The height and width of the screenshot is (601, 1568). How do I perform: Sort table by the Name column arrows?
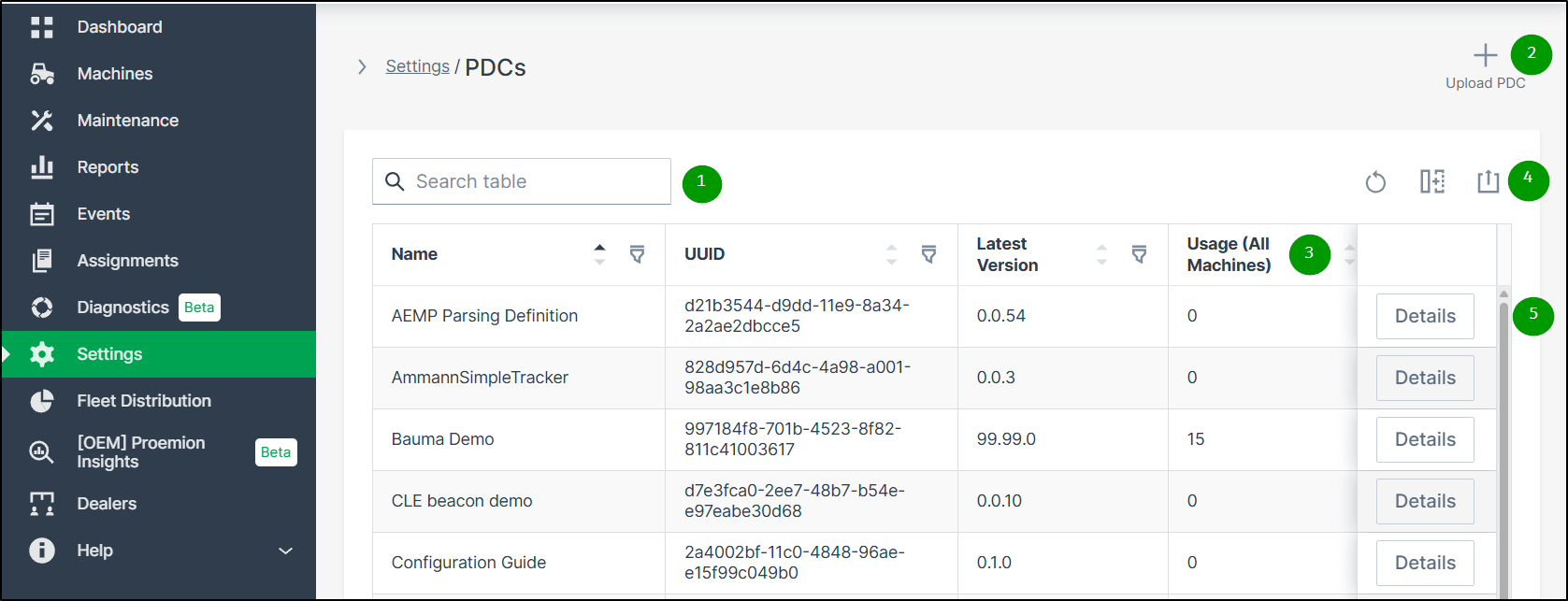[x=600, y=254]
